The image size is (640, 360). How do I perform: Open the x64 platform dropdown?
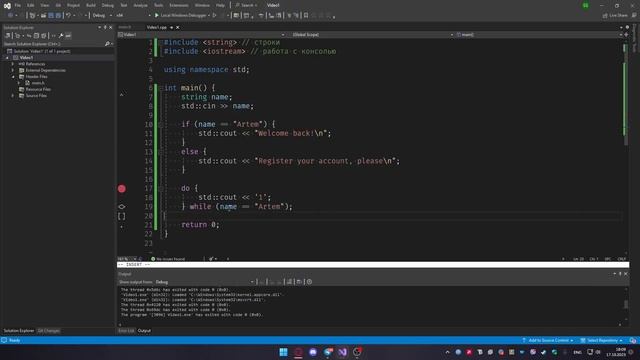133,16
